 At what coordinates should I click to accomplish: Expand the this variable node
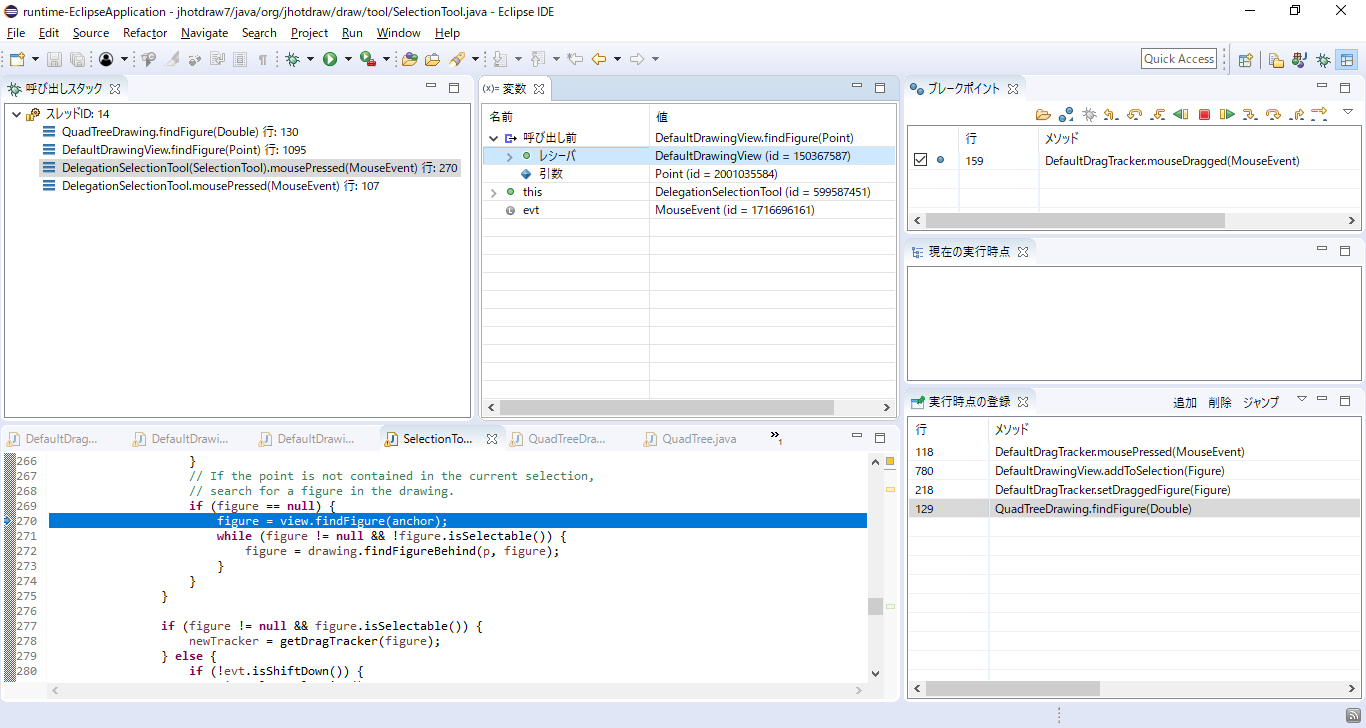point(493,192)
